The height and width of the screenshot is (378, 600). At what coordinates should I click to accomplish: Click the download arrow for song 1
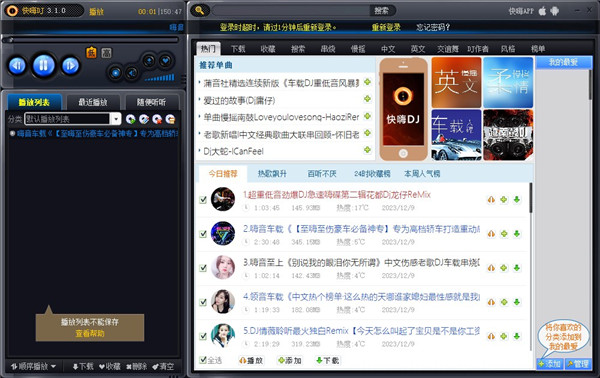coord(517,199)
